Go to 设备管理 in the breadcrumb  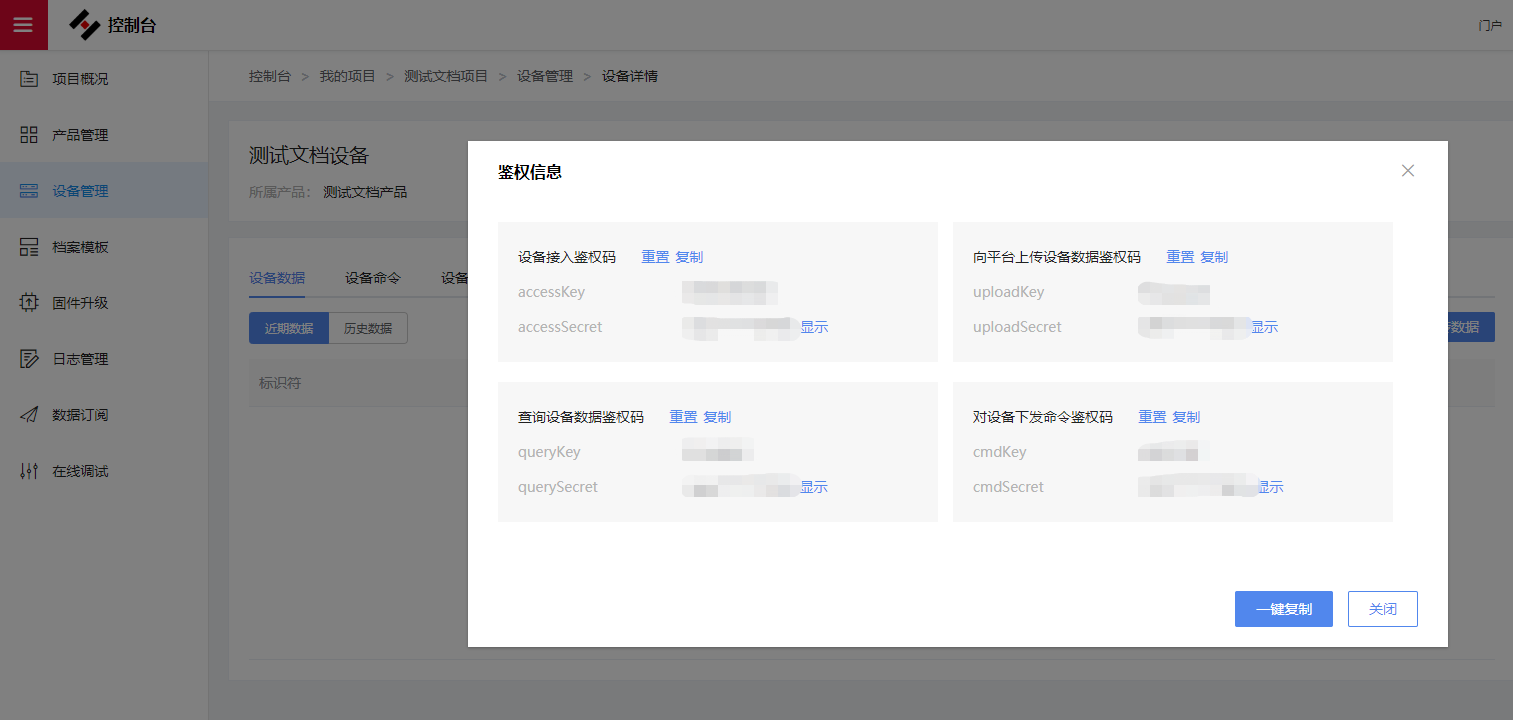(545, 76)
